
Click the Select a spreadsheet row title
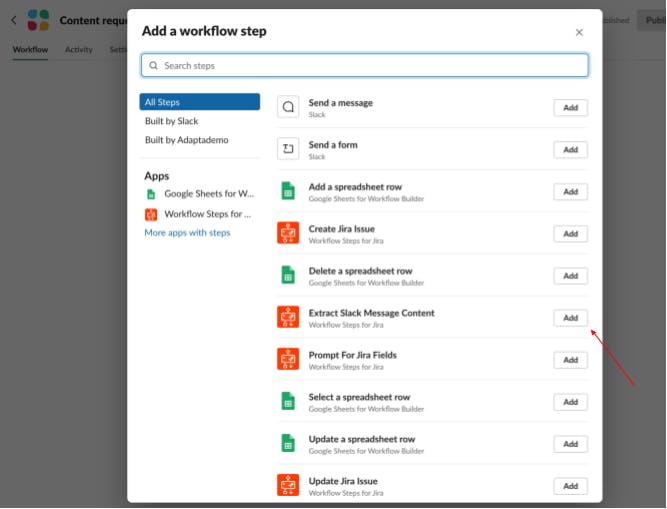point(359,398)
